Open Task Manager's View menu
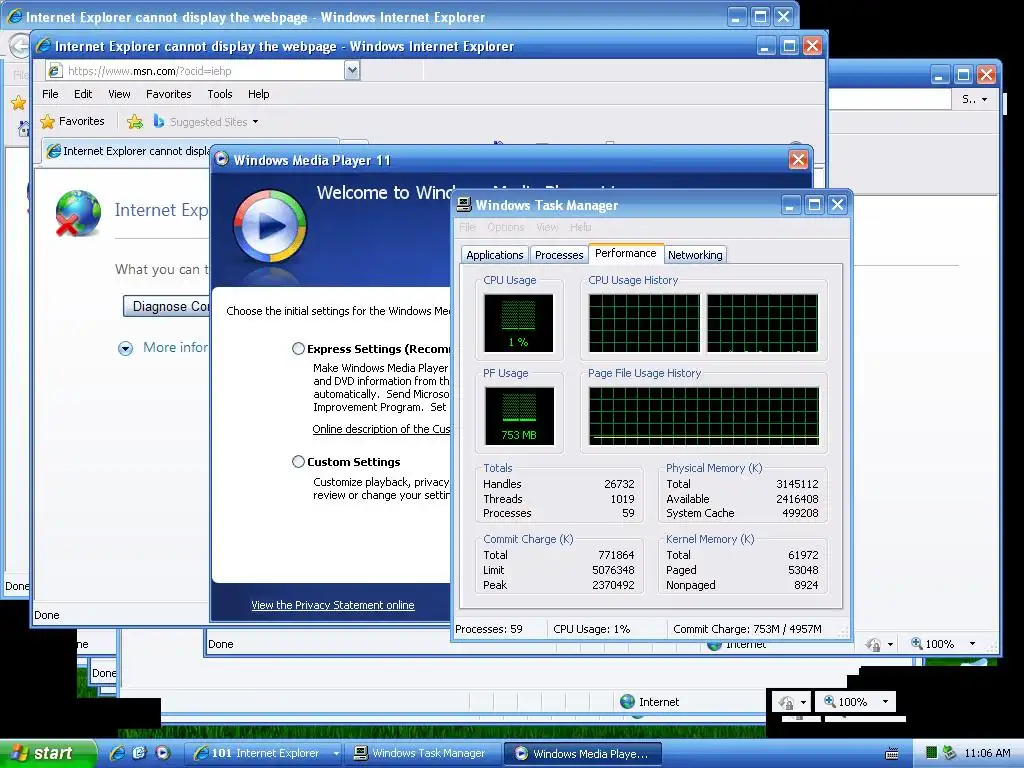Image resolution: width=1024 pixels, height=768 pixels. point(547,227)
